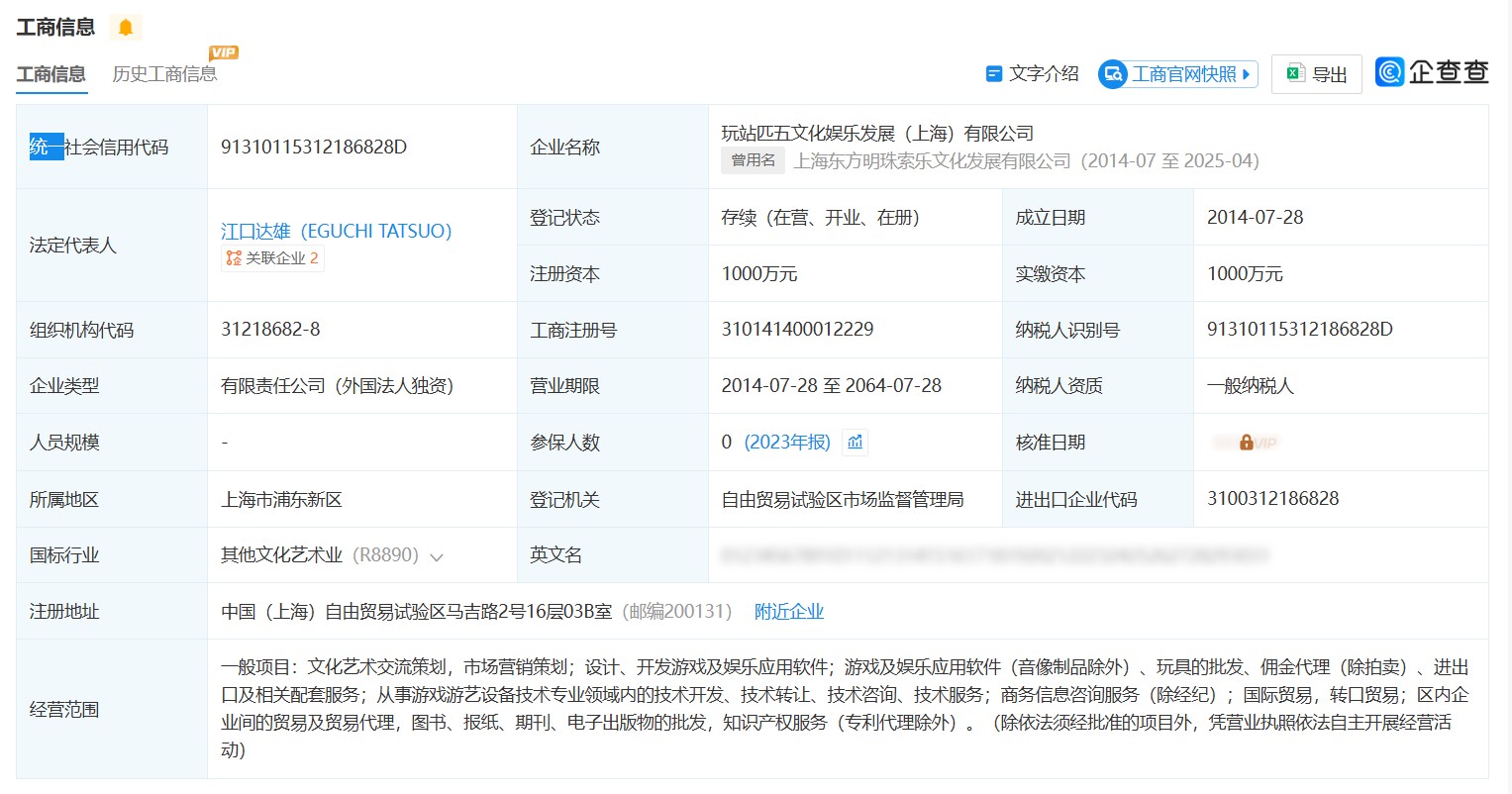The width and height of the screenshot is (1512, 794).
Task: Click the 参保人数 label
Action: click(x=565, y=443)
